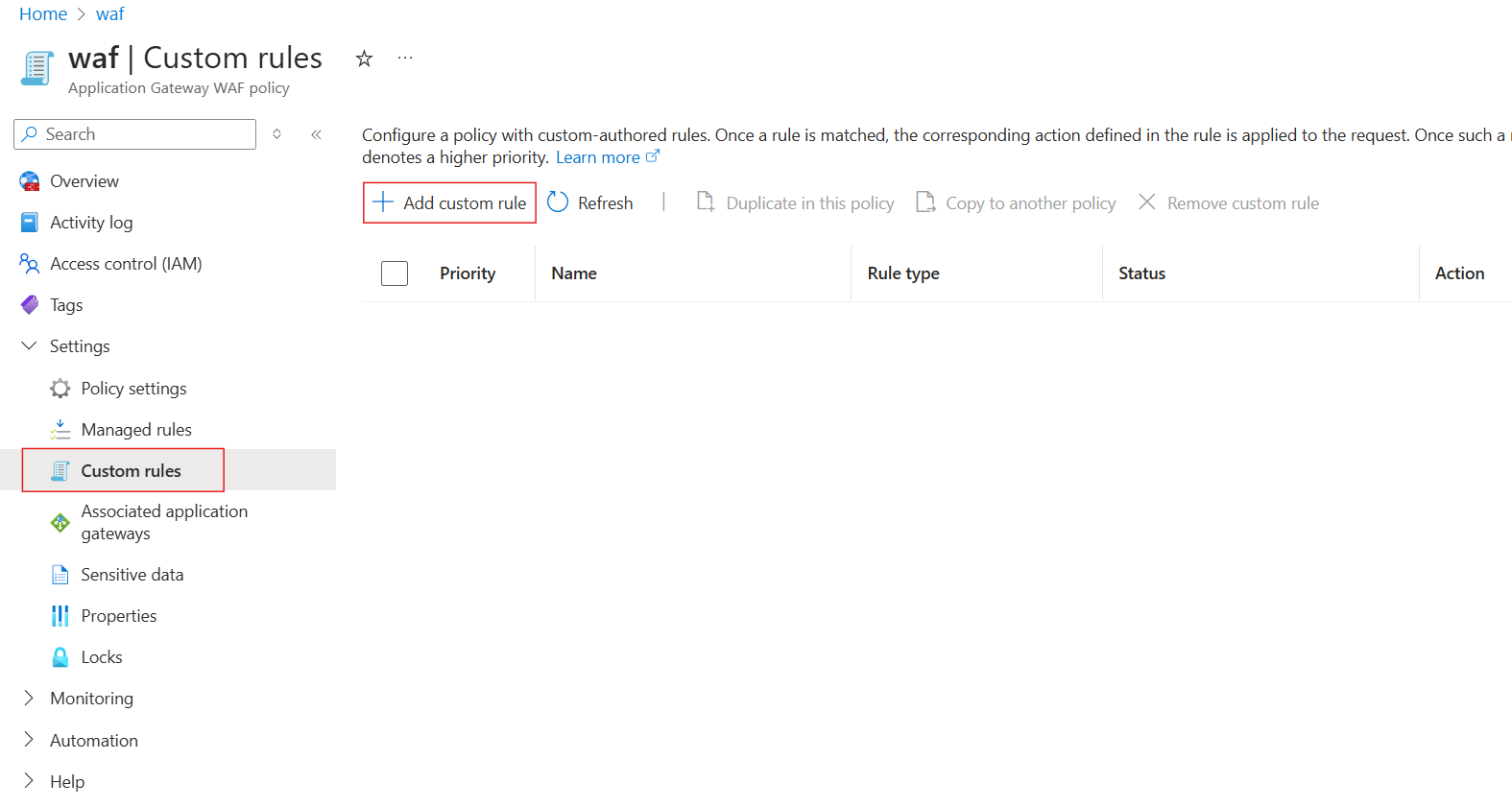This screenshot has height=807, width=1512.
Task: Click the Locks padlock icon
Action: coord(60,657)
